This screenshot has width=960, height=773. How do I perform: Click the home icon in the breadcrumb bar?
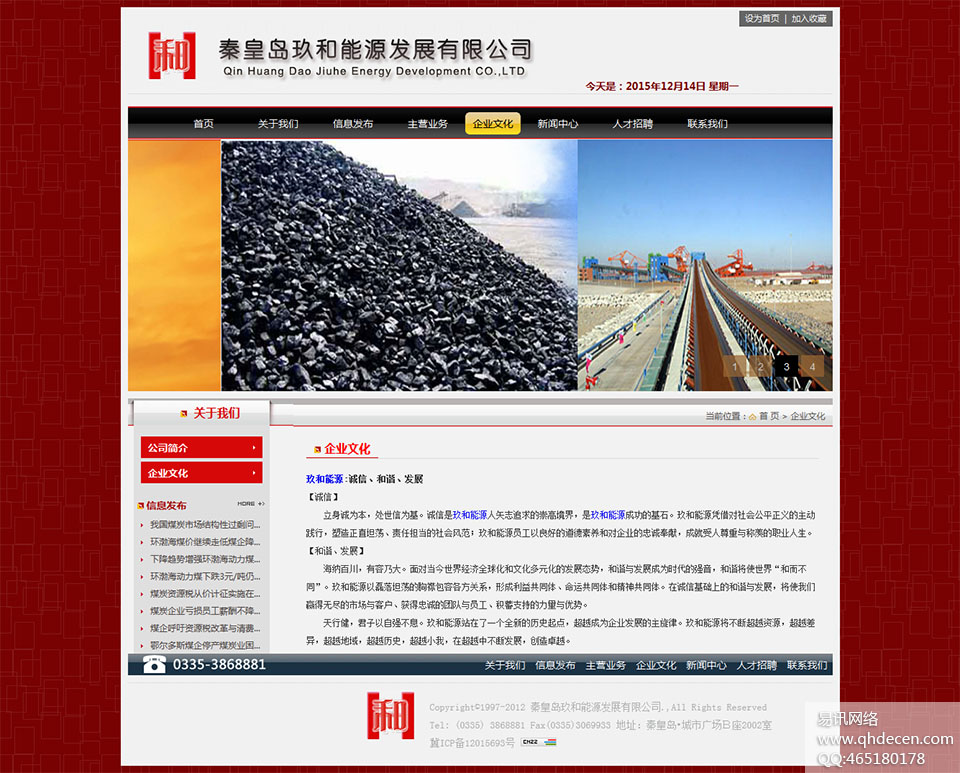(x=753, y=416)
